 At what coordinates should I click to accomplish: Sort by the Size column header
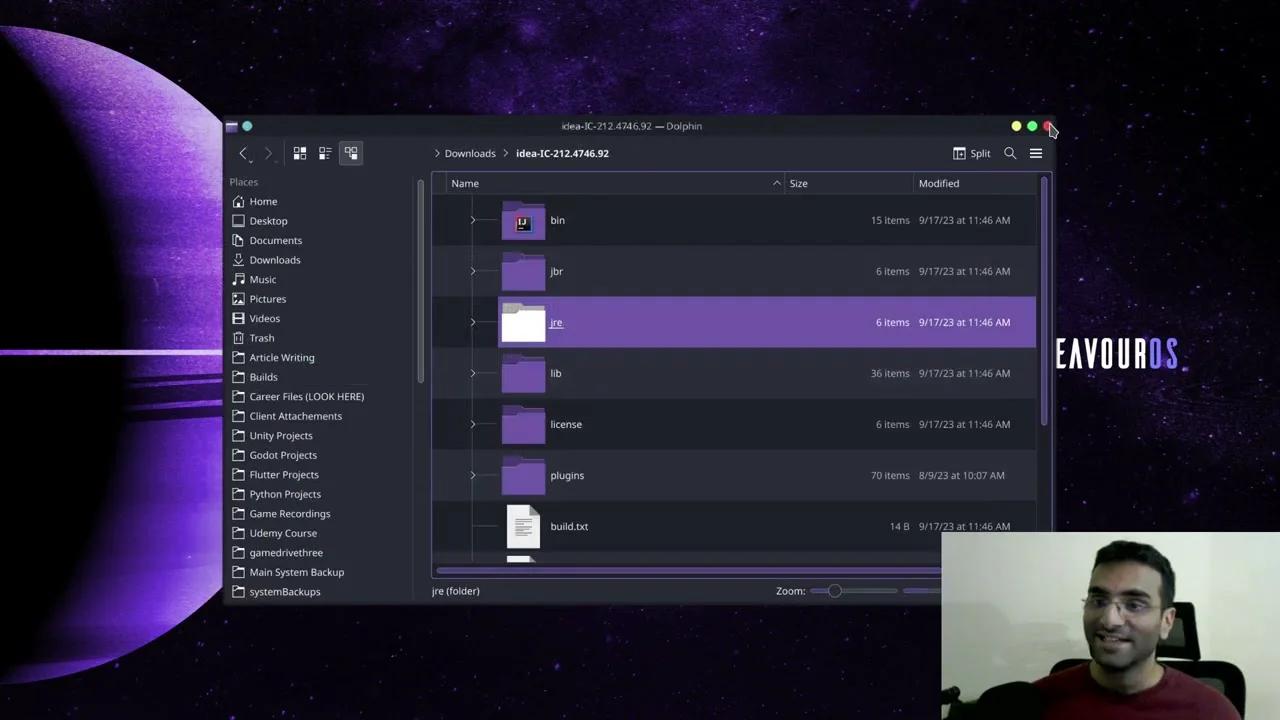799,183
